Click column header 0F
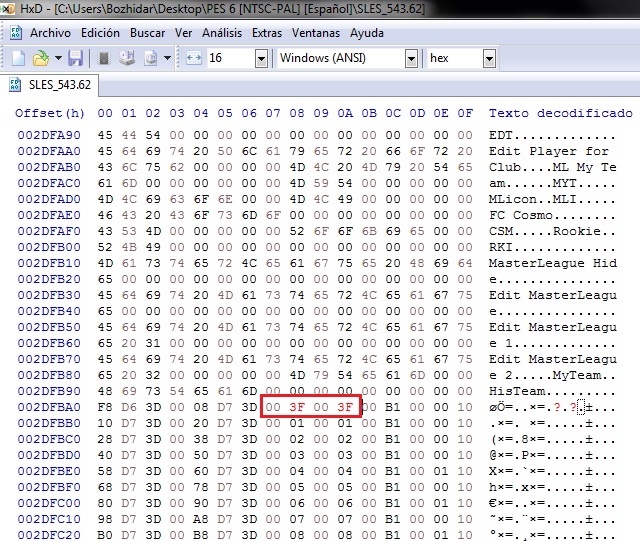This screenshot has width=640, height=541. point(465,113)
